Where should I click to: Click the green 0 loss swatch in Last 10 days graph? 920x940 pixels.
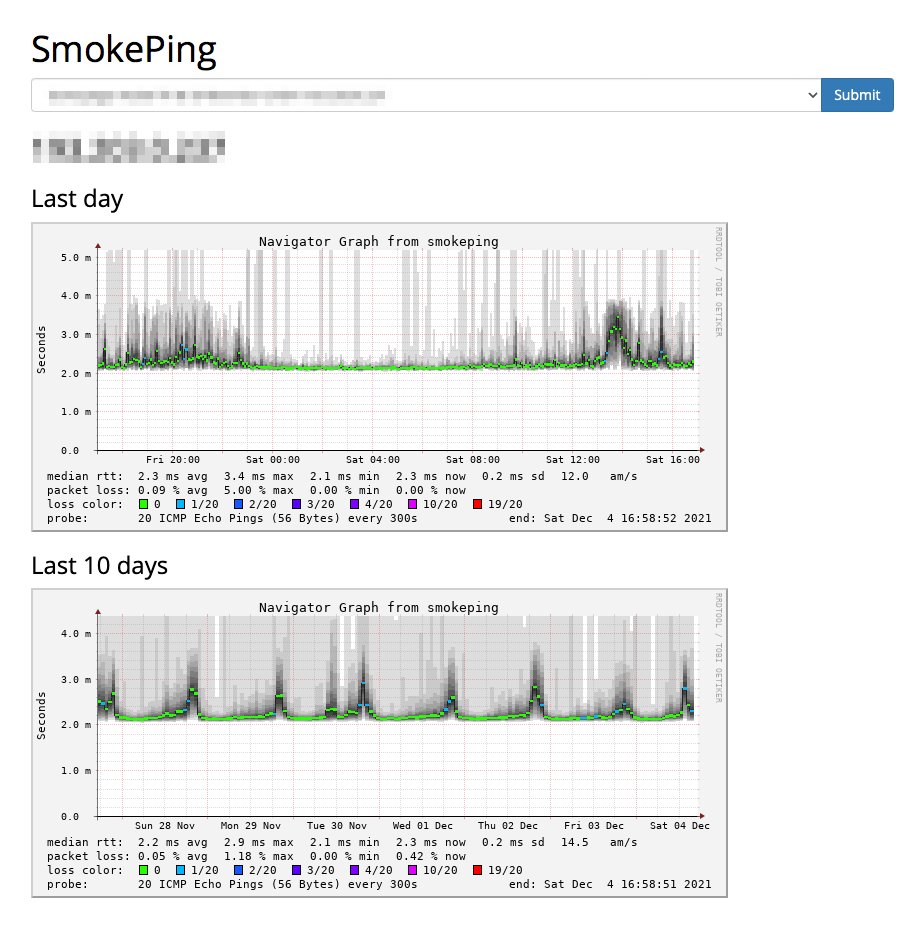tap(144, 870)
